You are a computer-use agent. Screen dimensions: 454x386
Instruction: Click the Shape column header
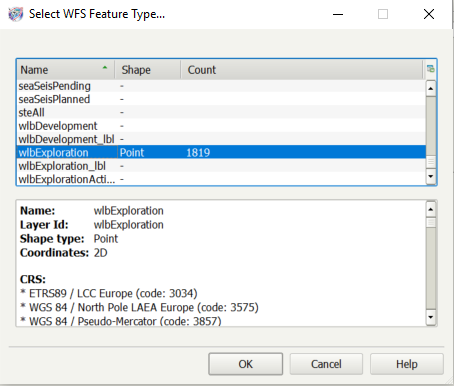pos(148,70)
